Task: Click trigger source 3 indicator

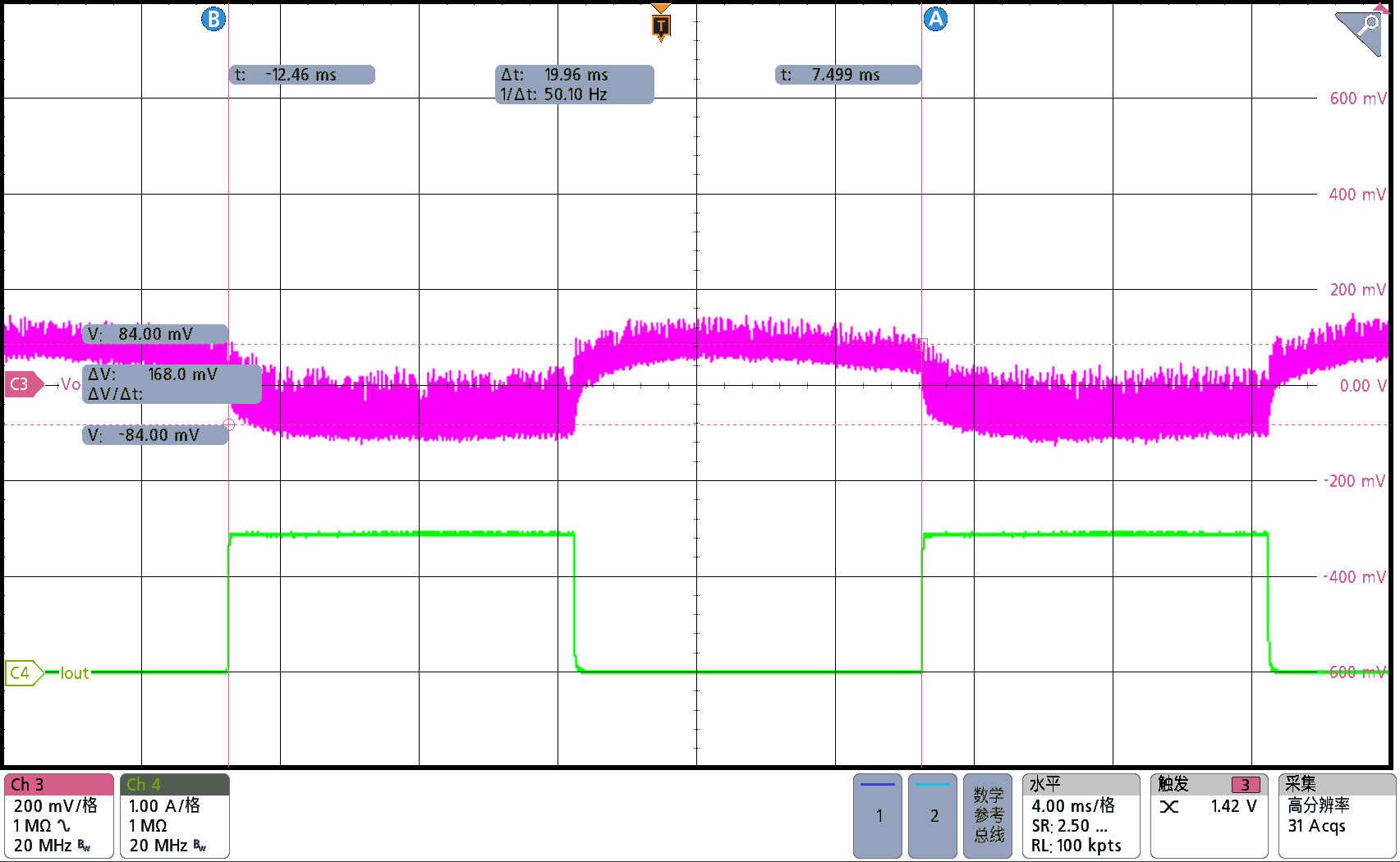Action: (1245, 785)
